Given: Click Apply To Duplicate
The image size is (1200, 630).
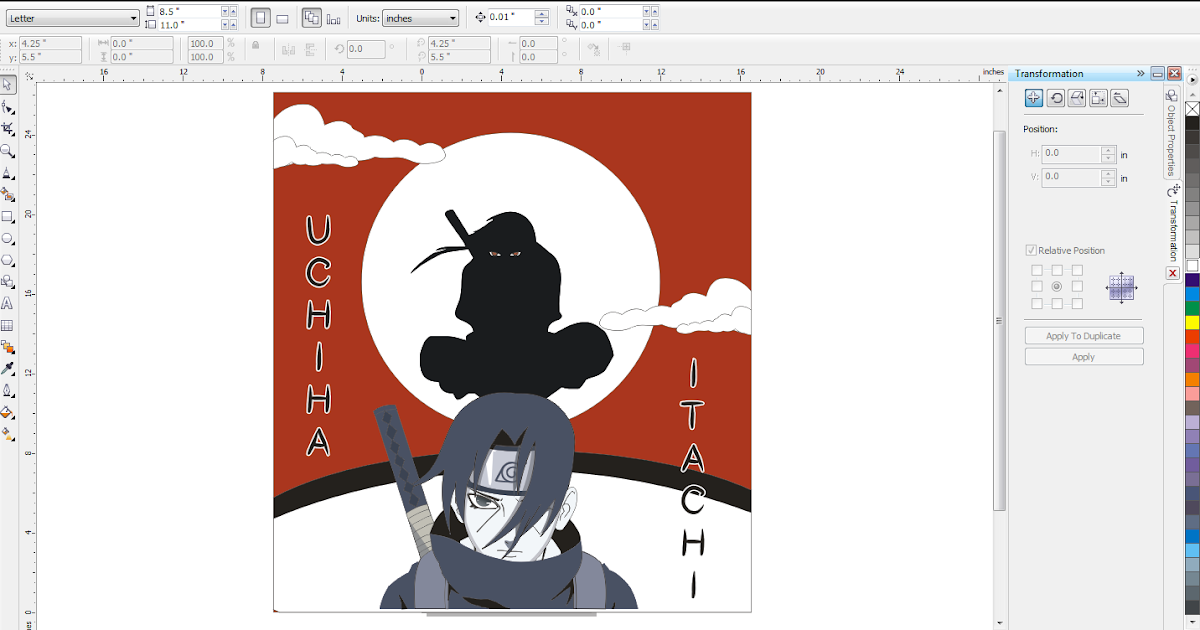Looking at the screenshot, I should click(x=1083, y=335).
